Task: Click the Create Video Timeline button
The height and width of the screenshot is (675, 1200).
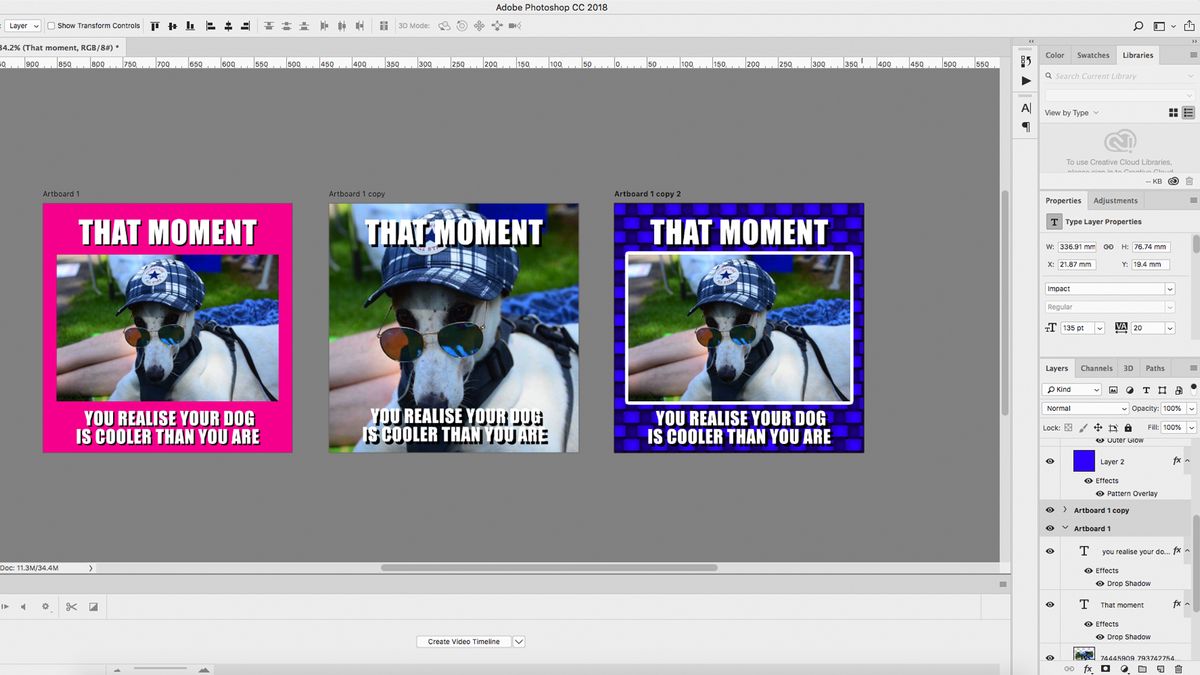Action: click(464, 641)
